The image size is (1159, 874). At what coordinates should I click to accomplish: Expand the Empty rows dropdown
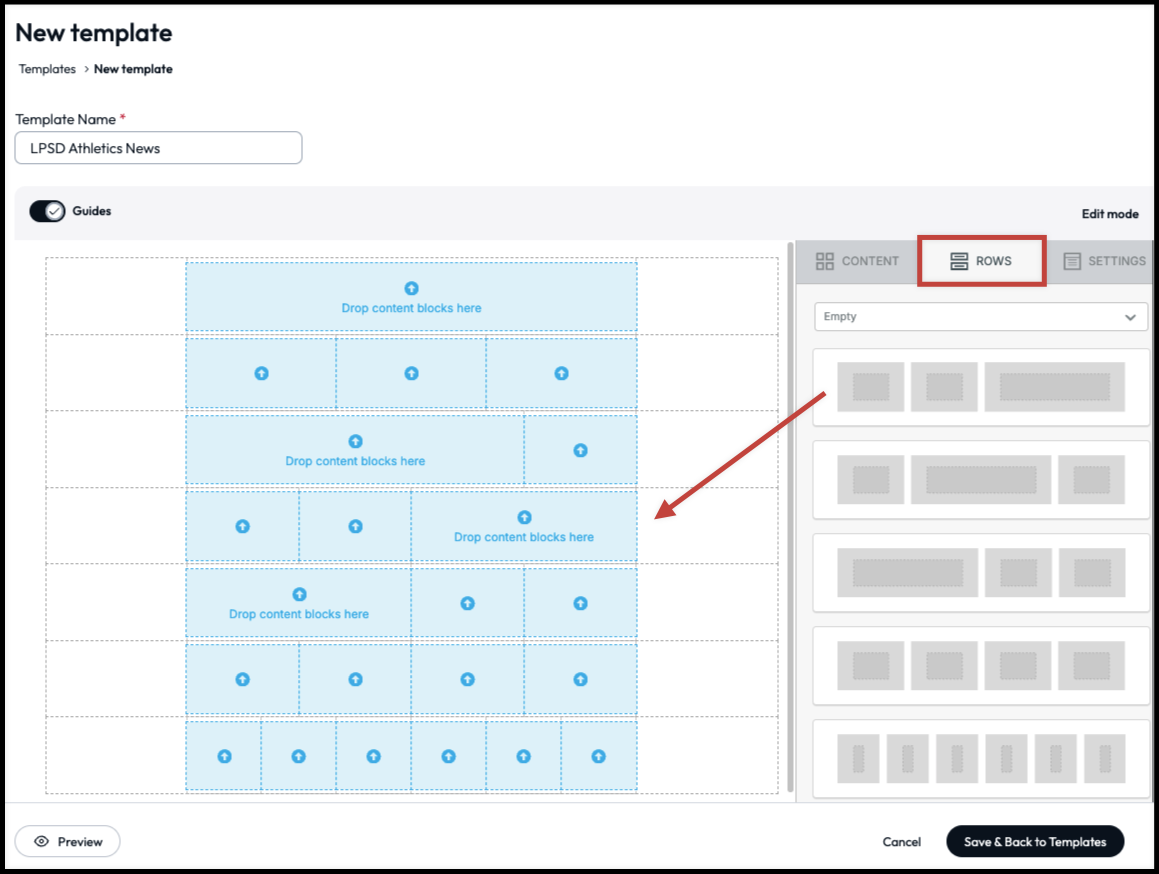(x=980, y=317)
